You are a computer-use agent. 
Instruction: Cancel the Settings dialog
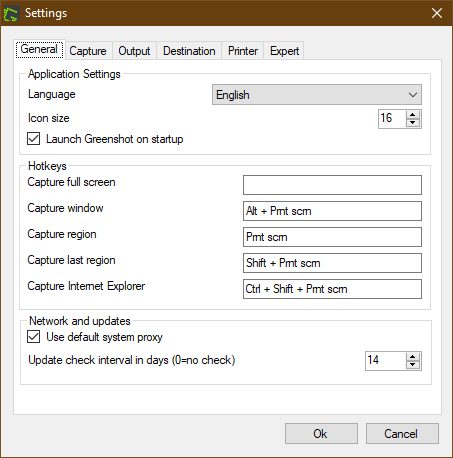[402, 434]
